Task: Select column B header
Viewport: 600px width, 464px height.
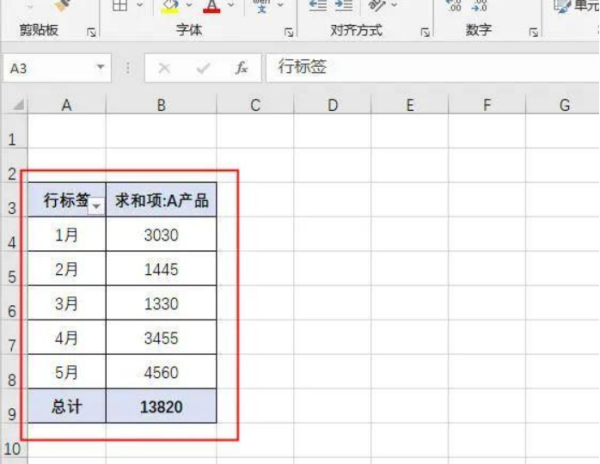Action: tap(161, 105)
